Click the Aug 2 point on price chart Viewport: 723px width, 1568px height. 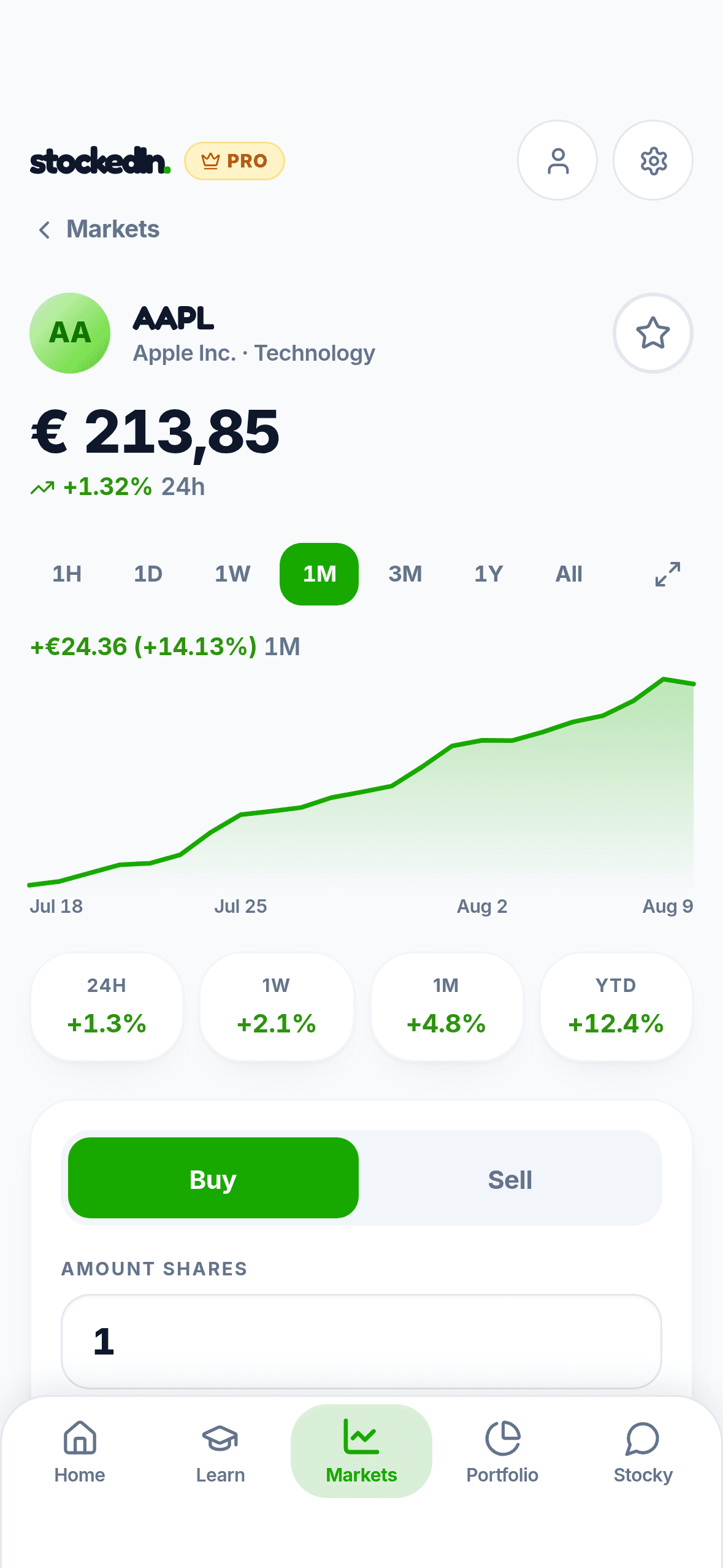point(482,740)
